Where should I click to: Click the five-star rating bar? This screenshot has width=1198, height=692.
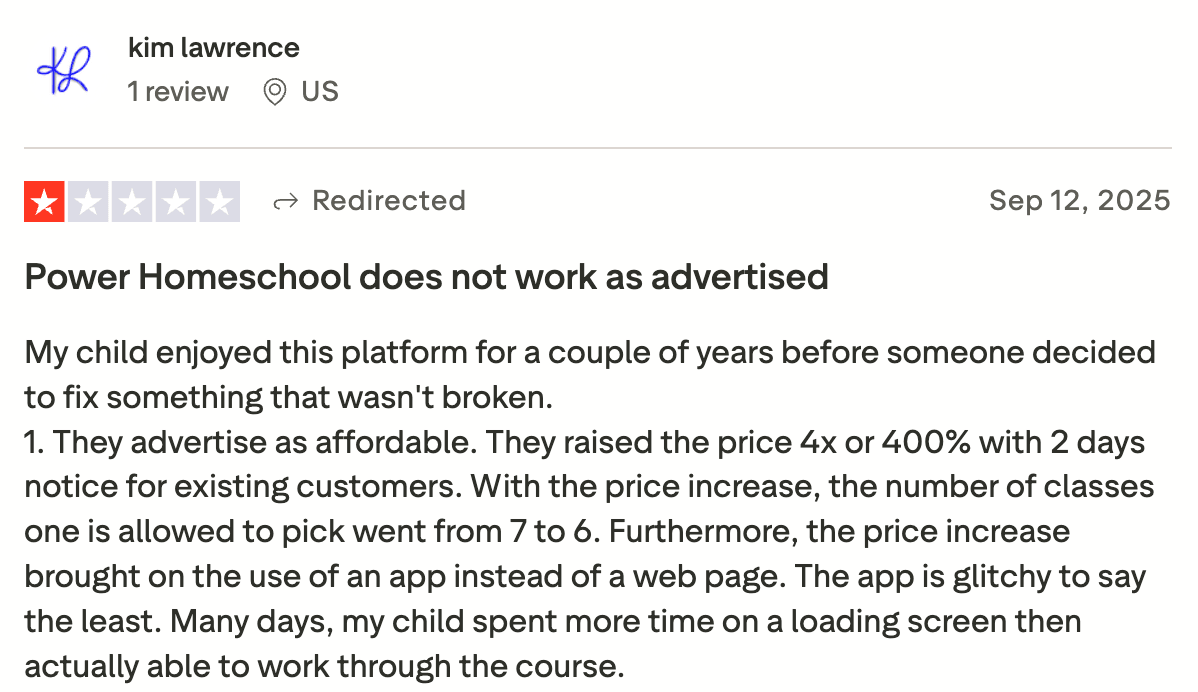pyautogui.click(x=132, y=201)
